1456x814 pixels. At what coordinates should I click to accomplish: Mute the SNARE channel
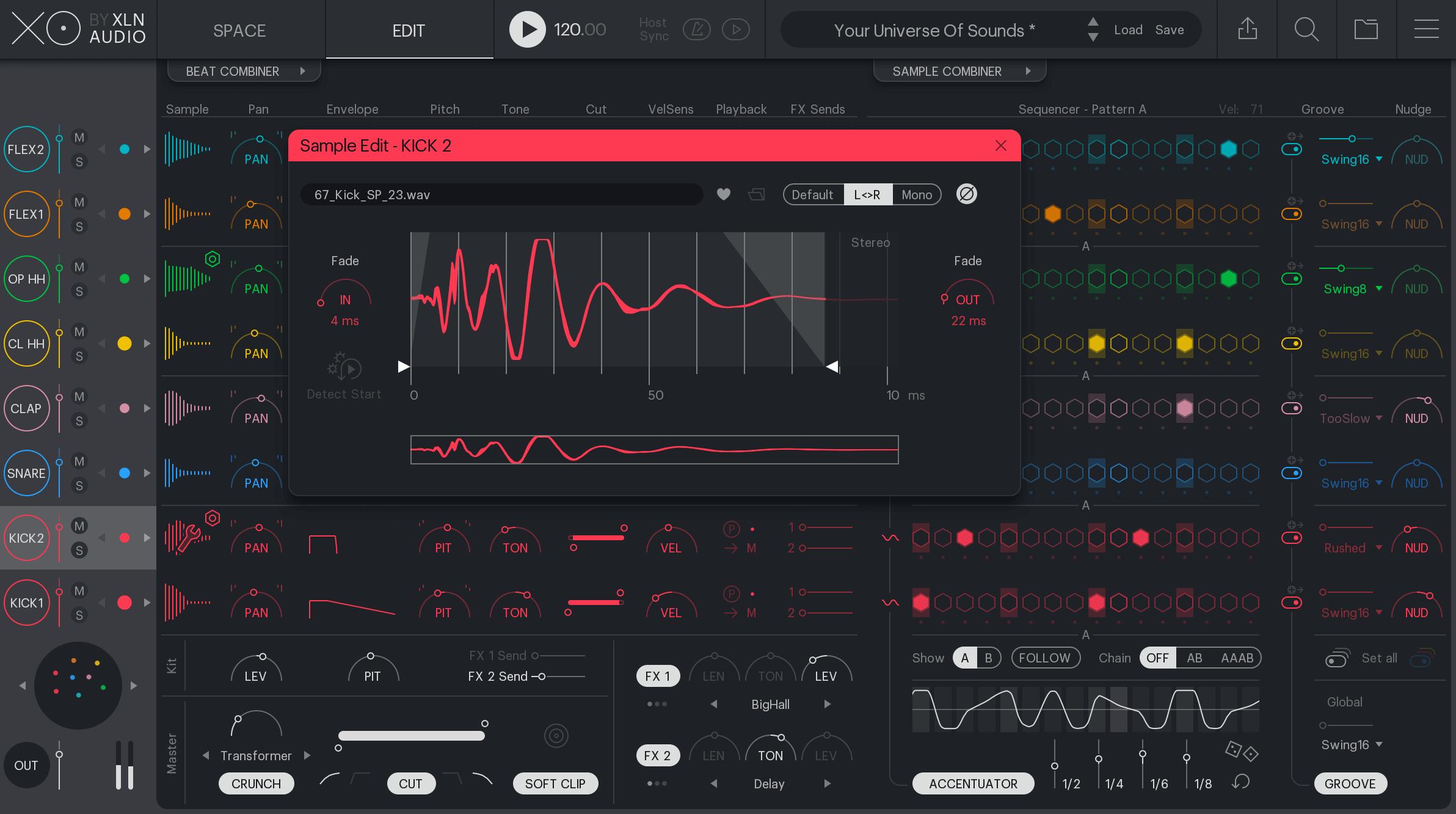[x=79, y=461]
